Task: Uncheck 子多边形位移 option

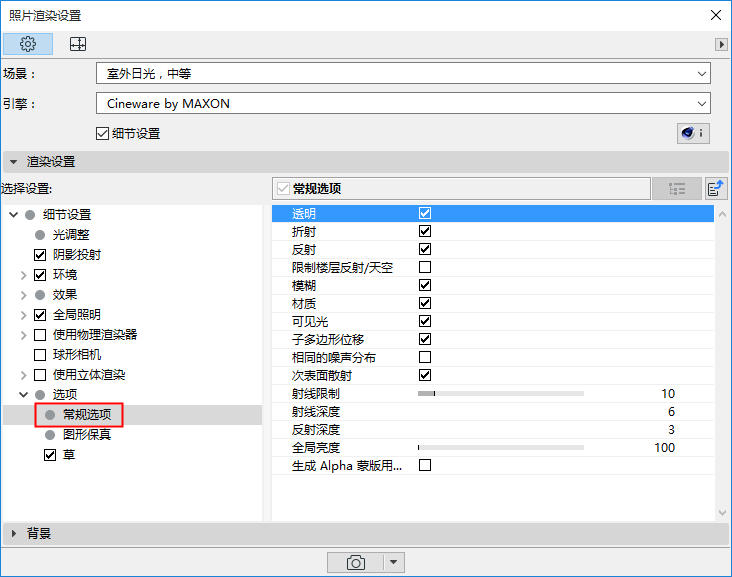Action: 425,339
